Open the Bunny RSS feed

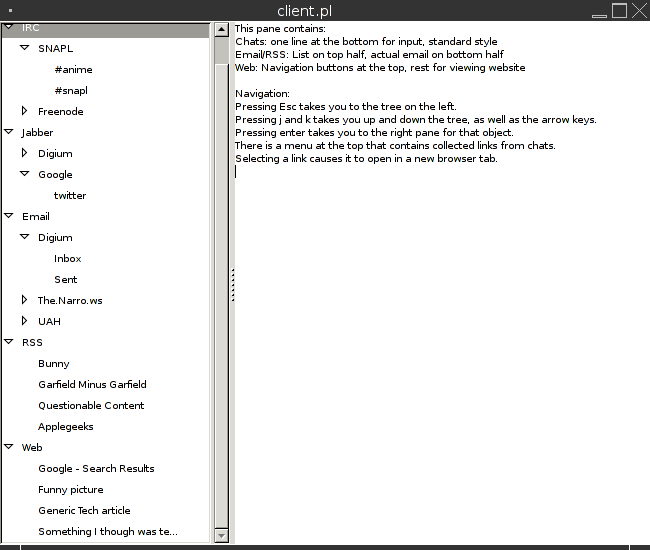coord(53,364)
